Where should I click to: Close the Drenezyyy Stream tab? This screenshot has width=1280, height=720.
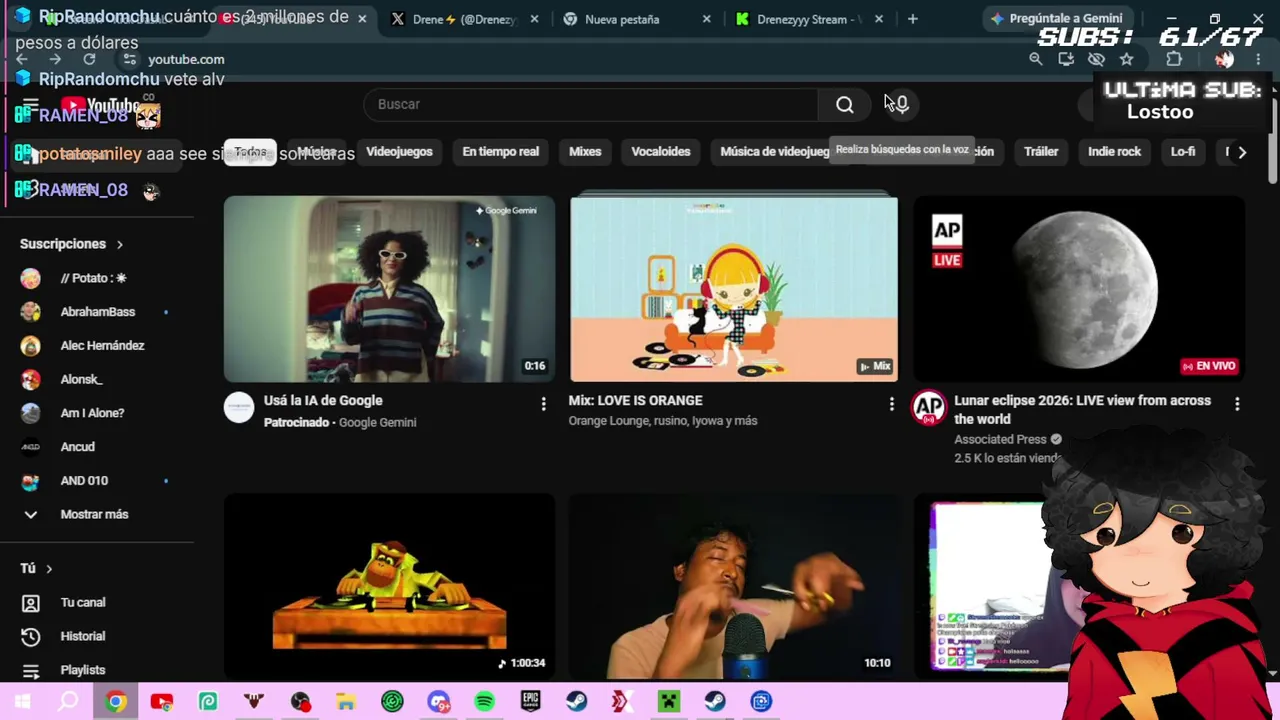click(879, 19)
